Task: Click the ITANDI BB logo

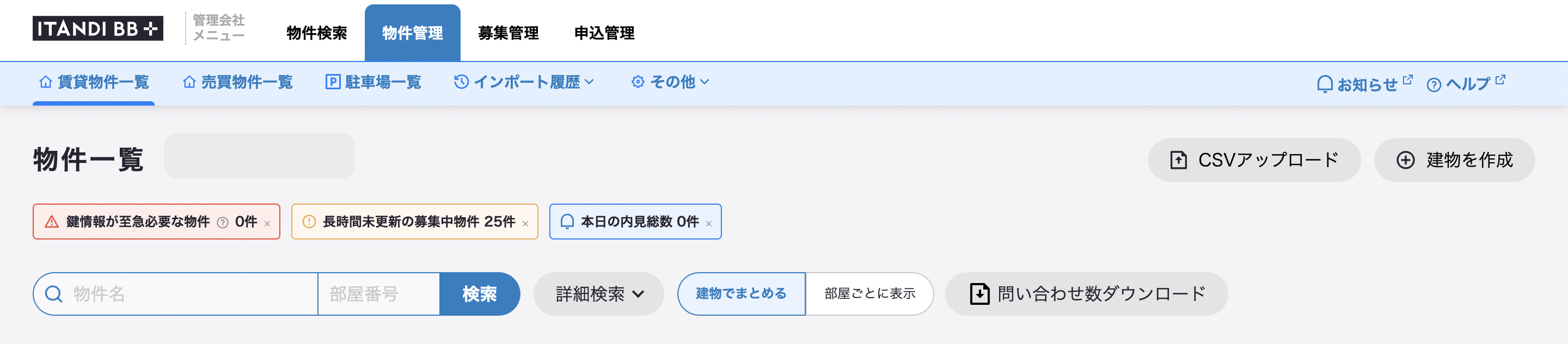Action: pos(97,29)
